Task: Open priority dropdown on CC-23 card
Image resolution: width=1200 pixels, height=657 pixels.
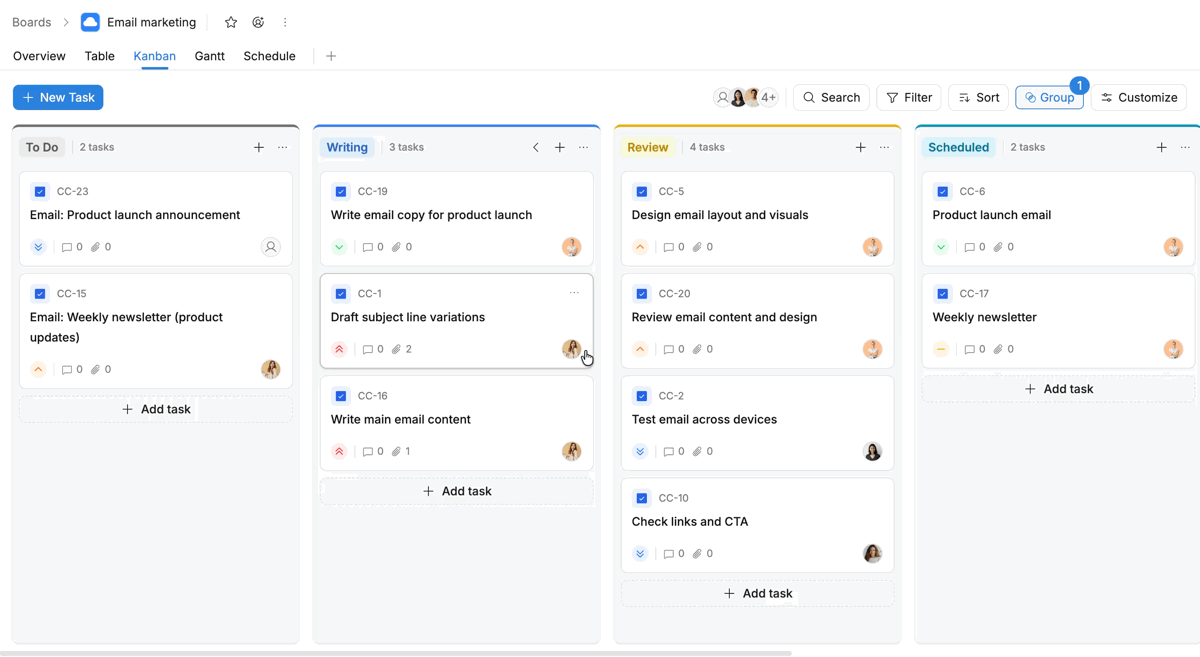Action: pos(39,247)
